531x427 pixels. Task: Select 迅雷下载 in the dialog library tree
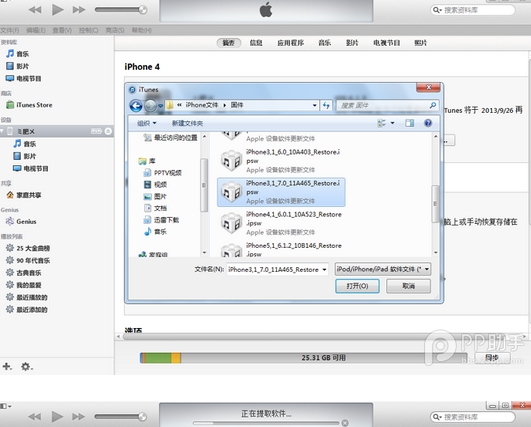click(161, 220)
